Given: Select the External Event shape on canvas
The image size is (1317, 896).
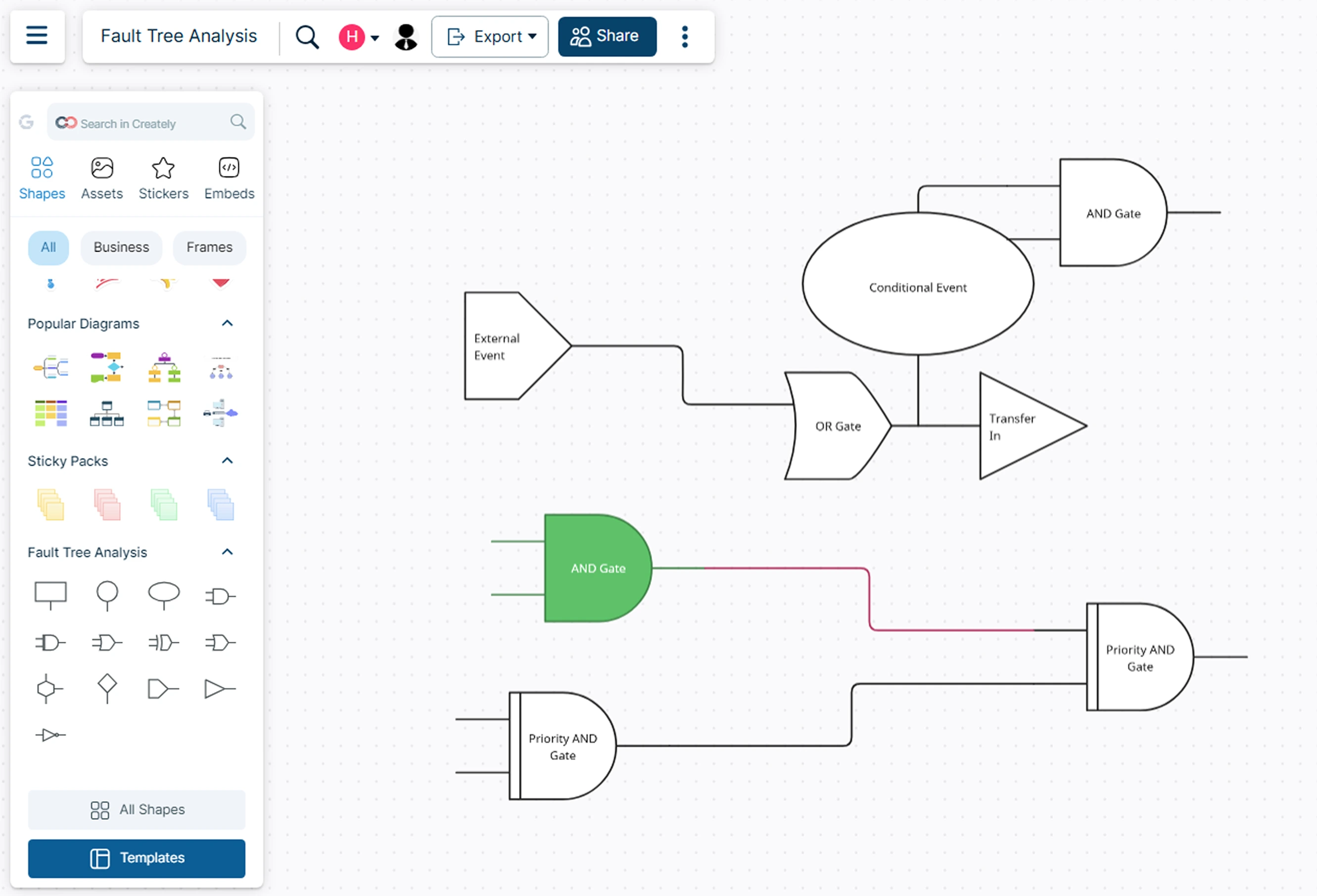Looking at the screenshot, I should click(518, 346).
